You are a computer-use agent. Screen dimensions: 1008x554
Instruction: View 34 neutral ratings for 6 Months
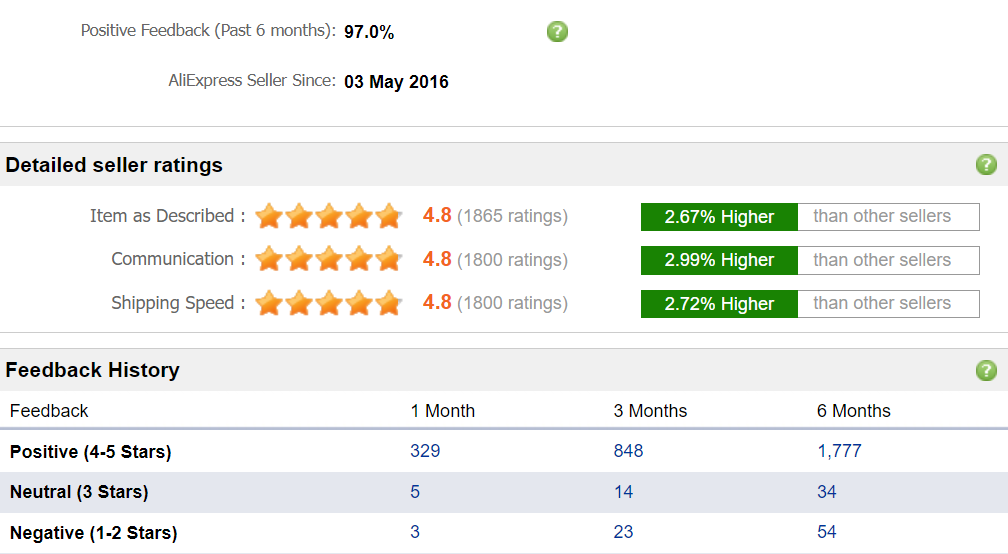pos(827,492)
